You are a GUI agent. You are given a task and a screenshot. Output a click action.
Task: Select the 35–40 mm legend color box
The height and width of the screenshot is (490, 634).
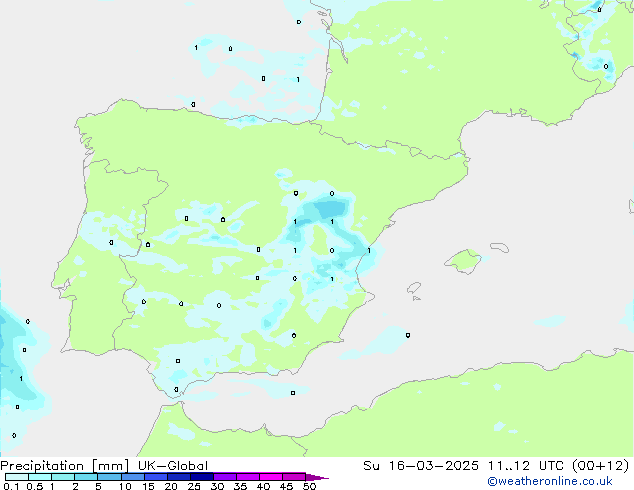(x=248, y=477)
